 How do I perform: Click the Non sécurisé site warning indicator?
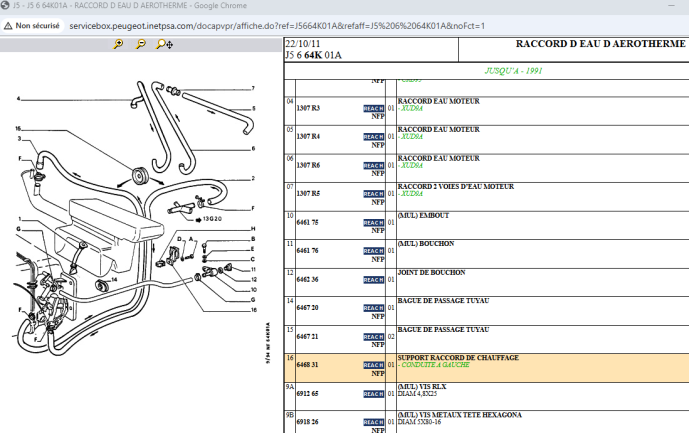tap(33, 24)
